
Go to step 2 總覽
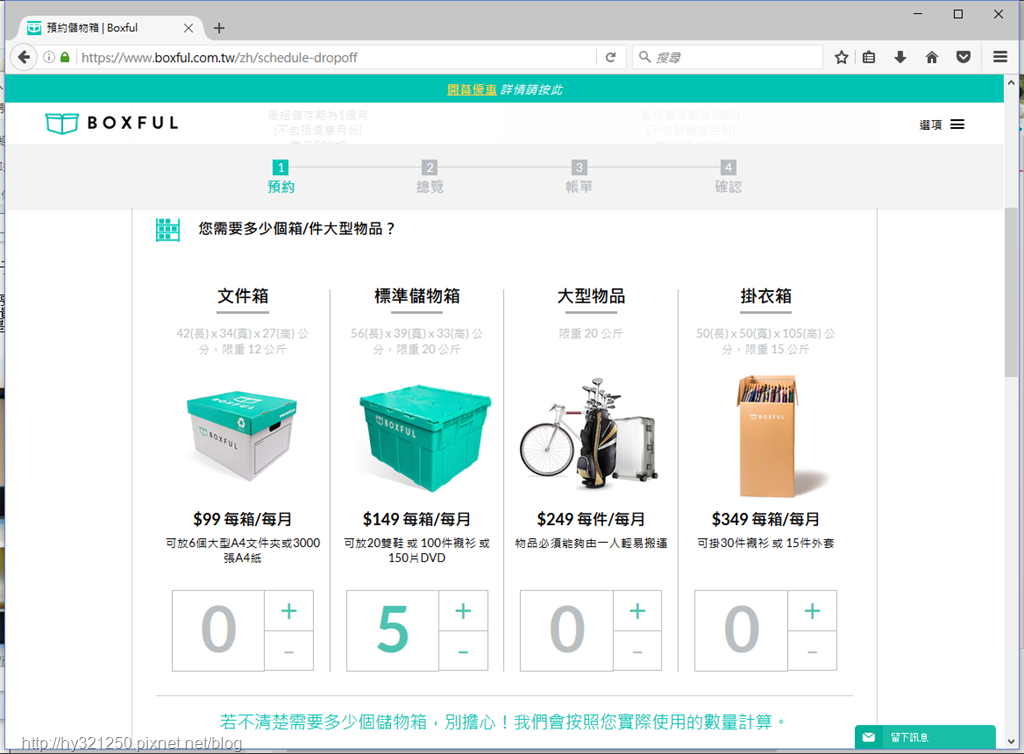(430, 177)
